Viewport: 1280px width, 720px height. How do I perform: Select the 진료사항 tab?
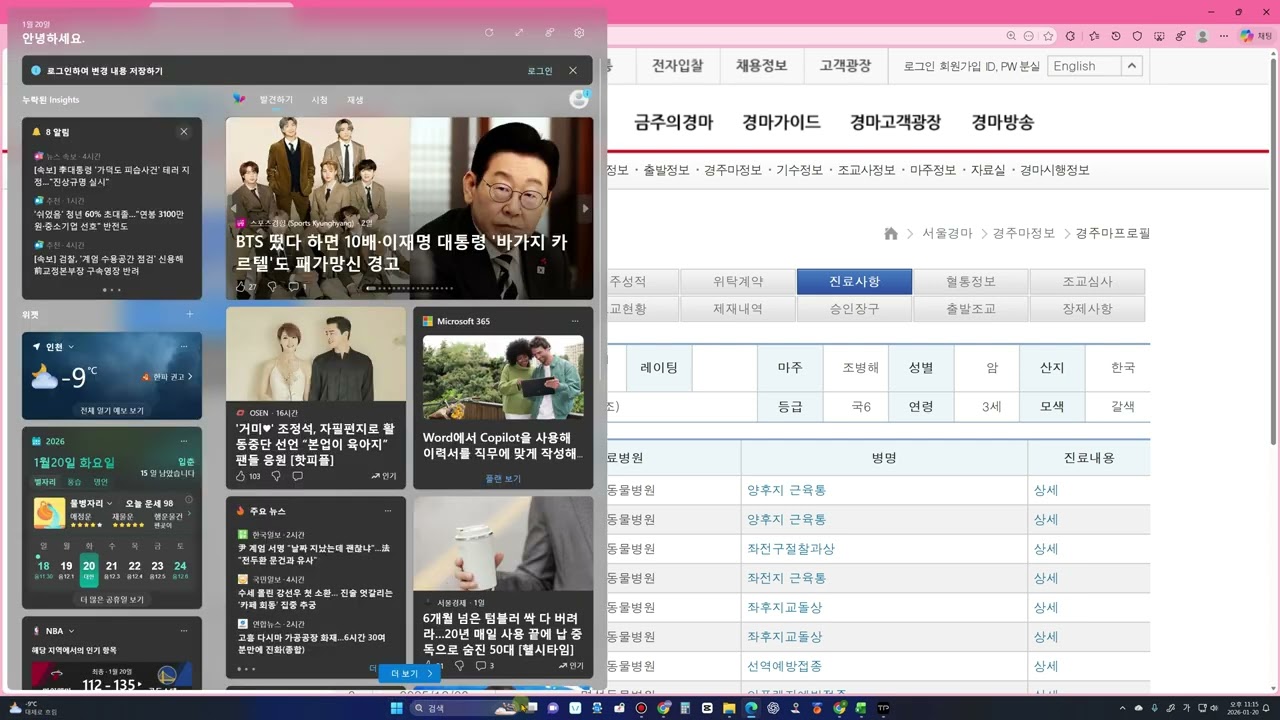(x=854, y=282)
